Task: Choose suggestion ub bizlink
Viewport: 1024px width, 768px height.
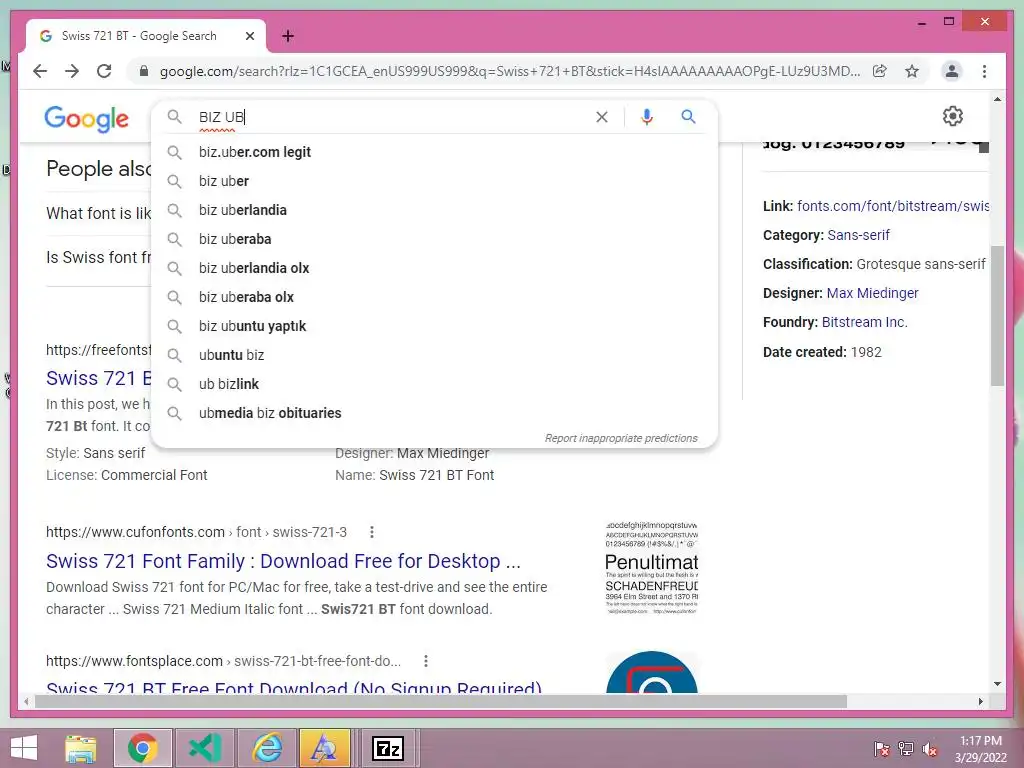Action: click(434, 384)
